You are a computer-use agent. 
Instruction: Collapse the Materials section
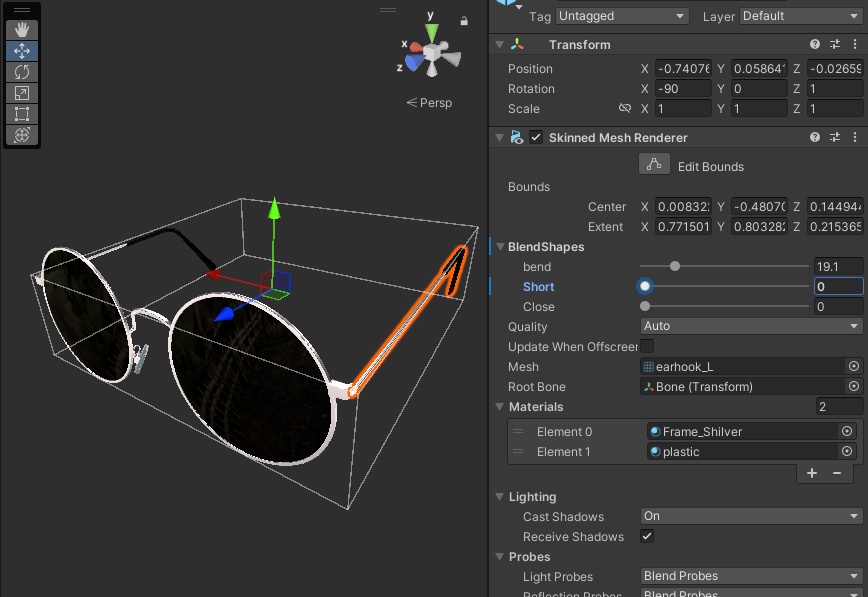500,407
